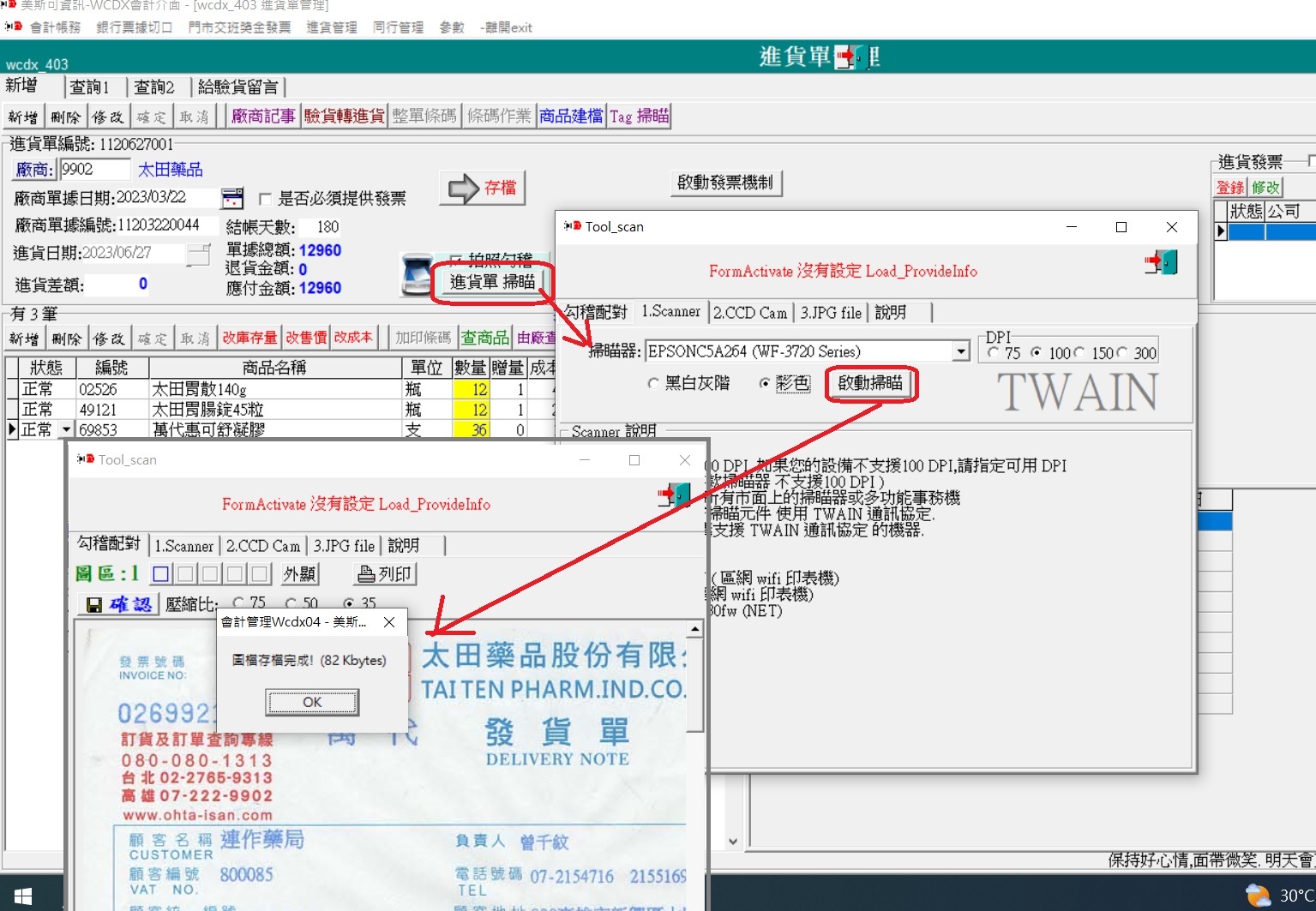
Task: Open the 會計帳務 menu
Action: coord(55,27)
